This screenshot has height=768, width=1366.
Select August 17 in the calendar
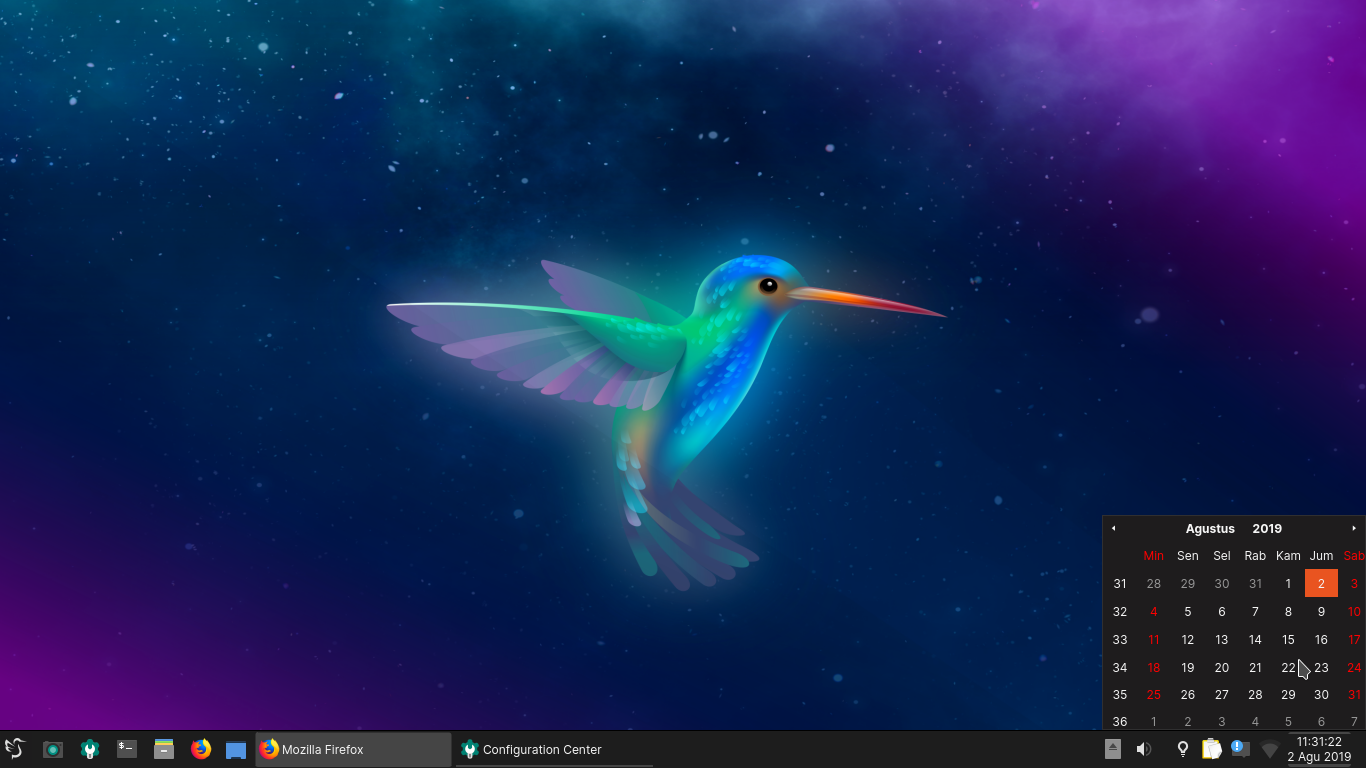[1354, 639]
